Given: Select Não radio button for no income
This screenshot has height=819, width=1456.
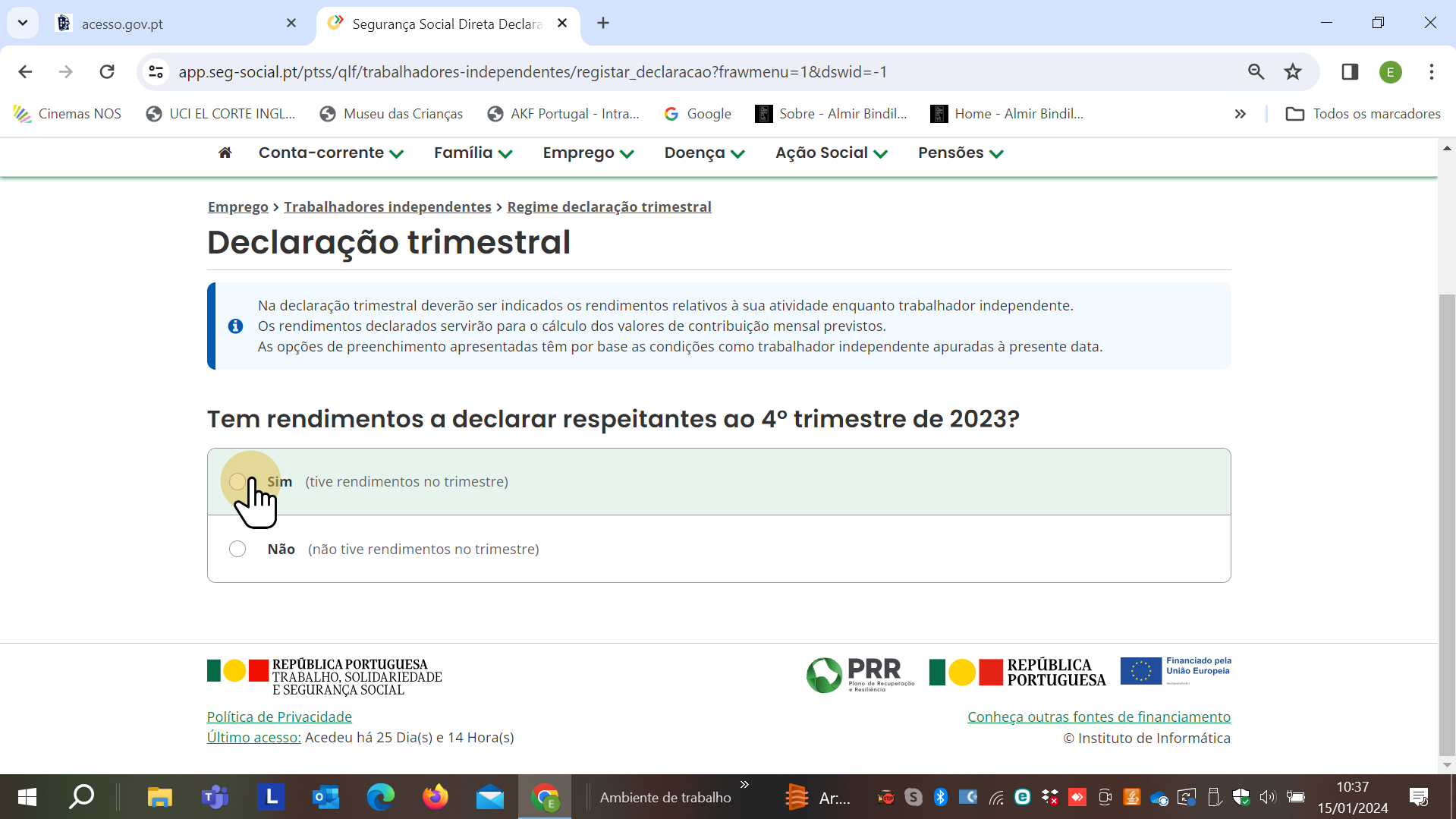Looking at the screenshot, I should pyautogui.click(x=237, y=549).
